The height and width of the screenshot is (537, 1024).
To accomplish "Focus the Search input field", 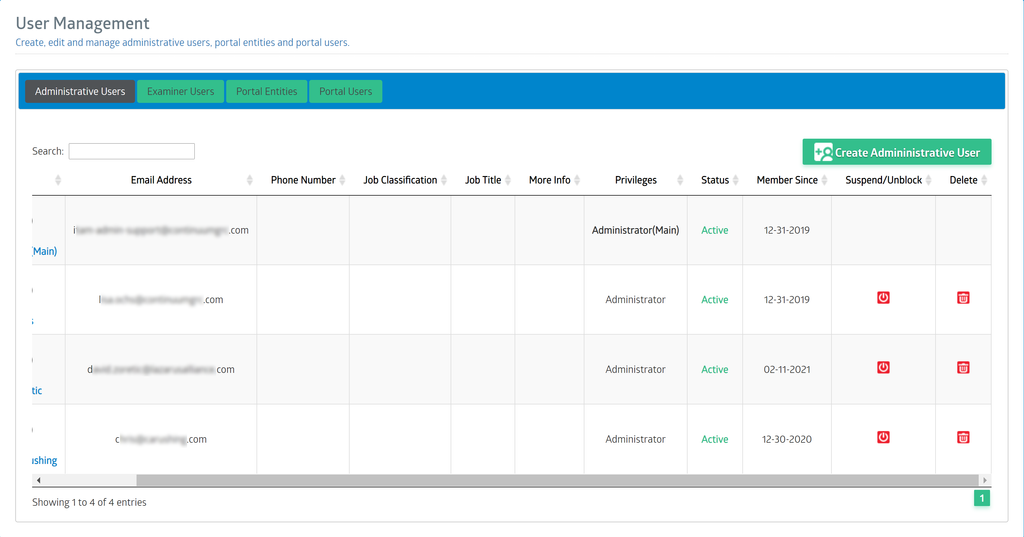I will click(131, 151).
